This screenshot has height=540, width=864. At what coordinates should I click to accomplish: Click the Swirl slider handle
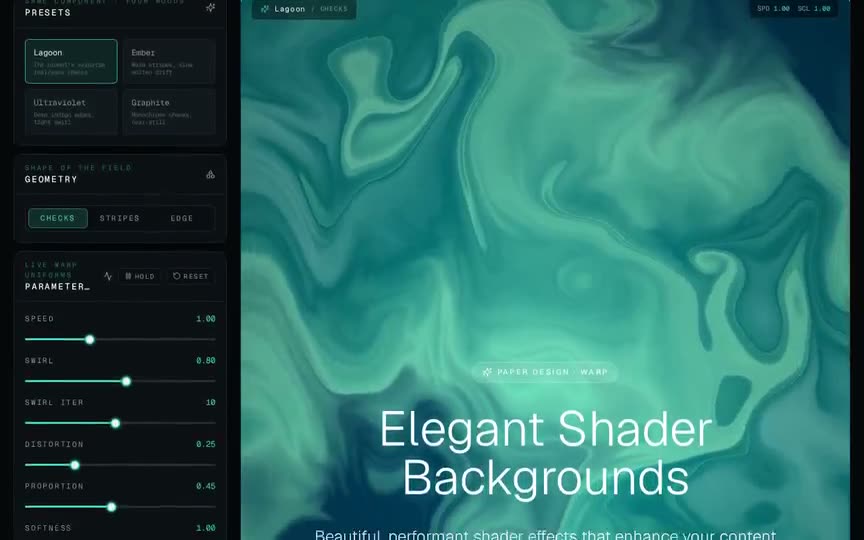126,381
